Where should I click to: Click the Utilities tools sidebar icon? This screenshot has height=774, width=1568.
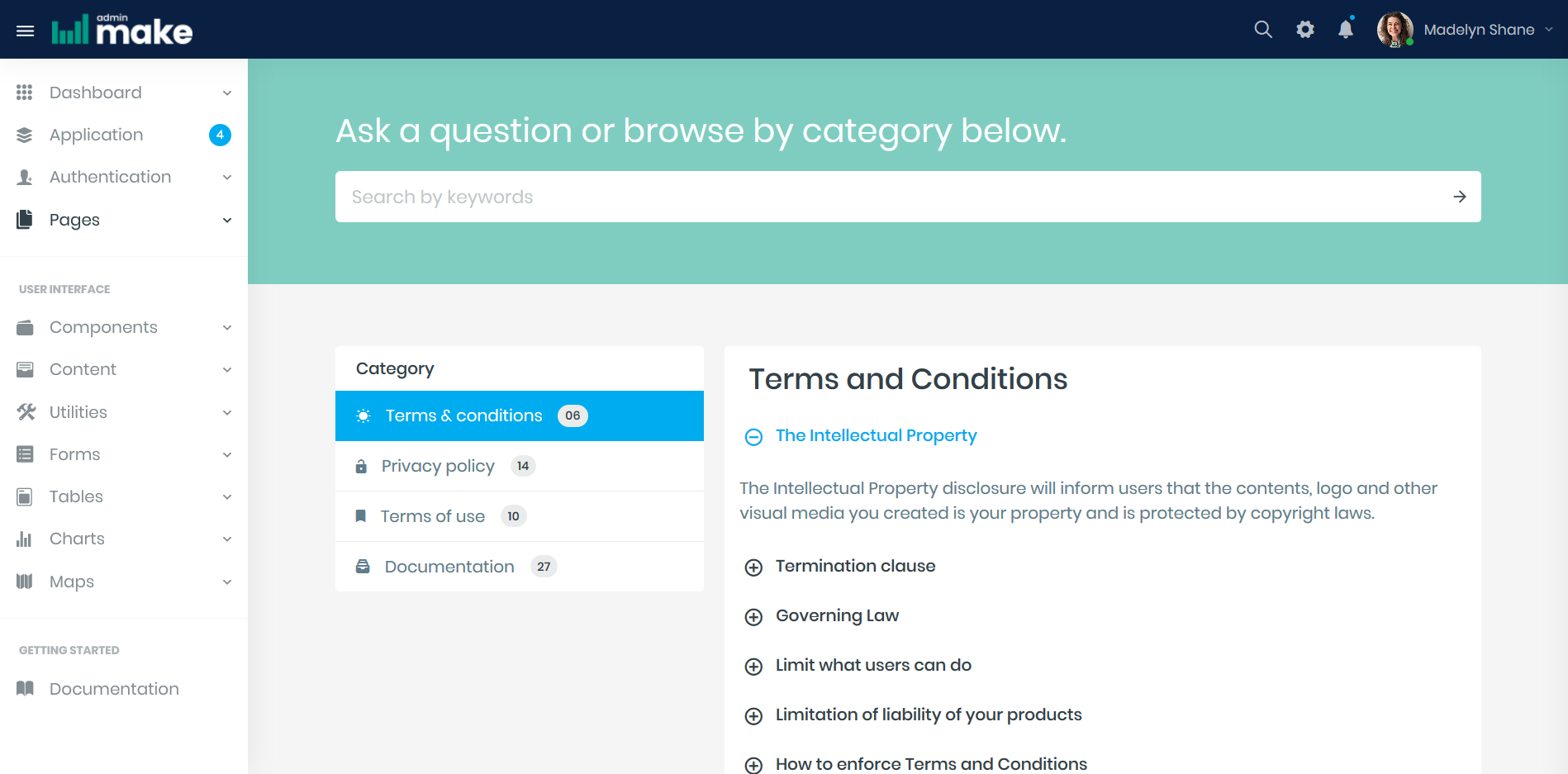pos(26,412)
